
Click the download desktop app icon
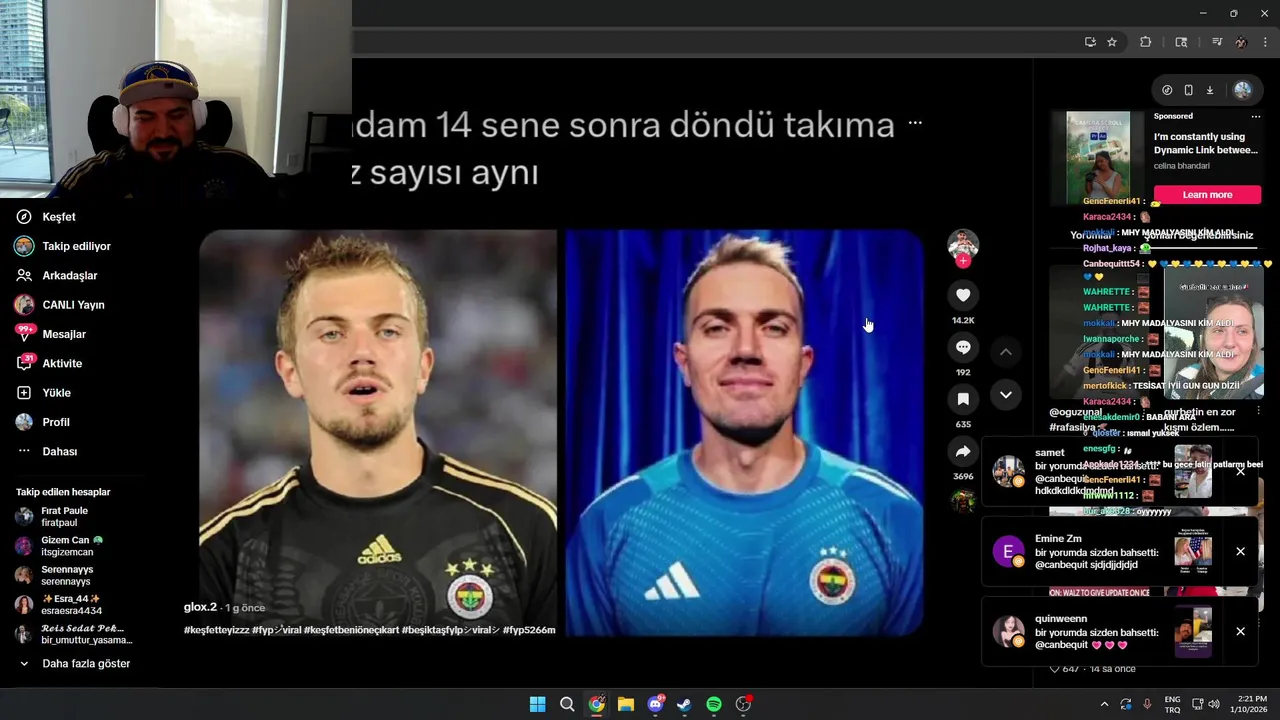pyautogui.click(x=1209, y=90)
